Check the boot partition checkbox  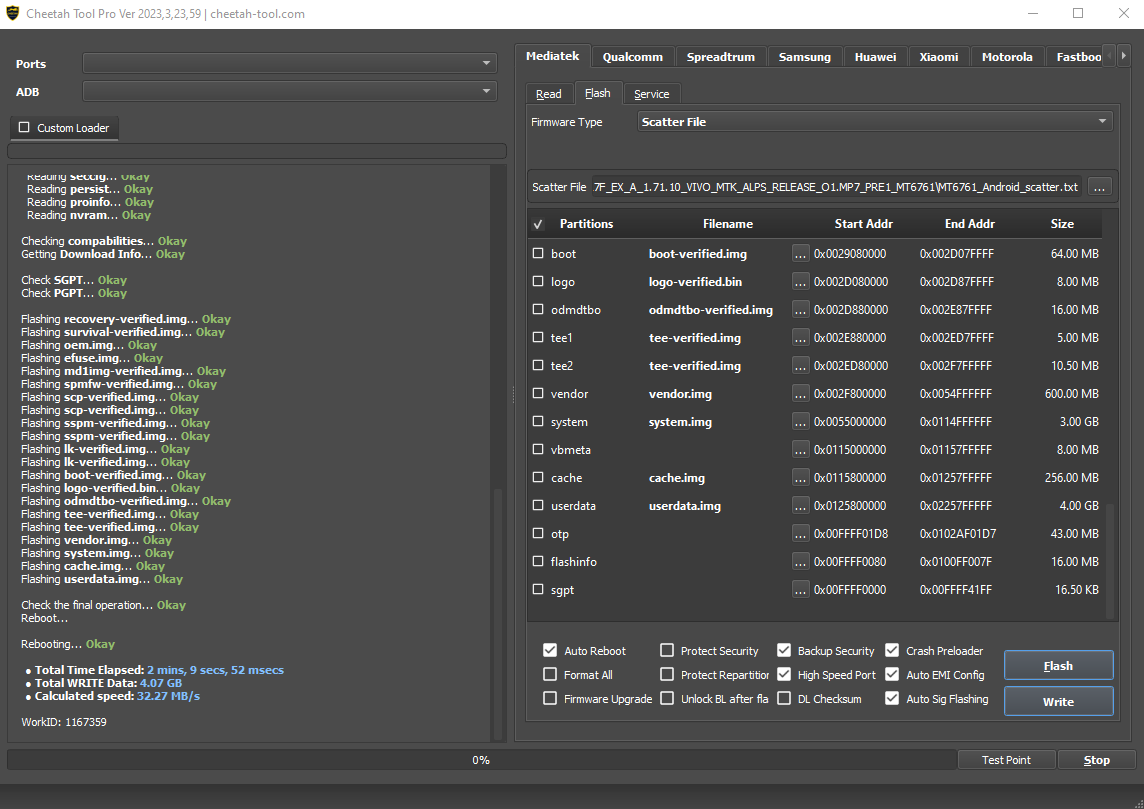point(538,253)
